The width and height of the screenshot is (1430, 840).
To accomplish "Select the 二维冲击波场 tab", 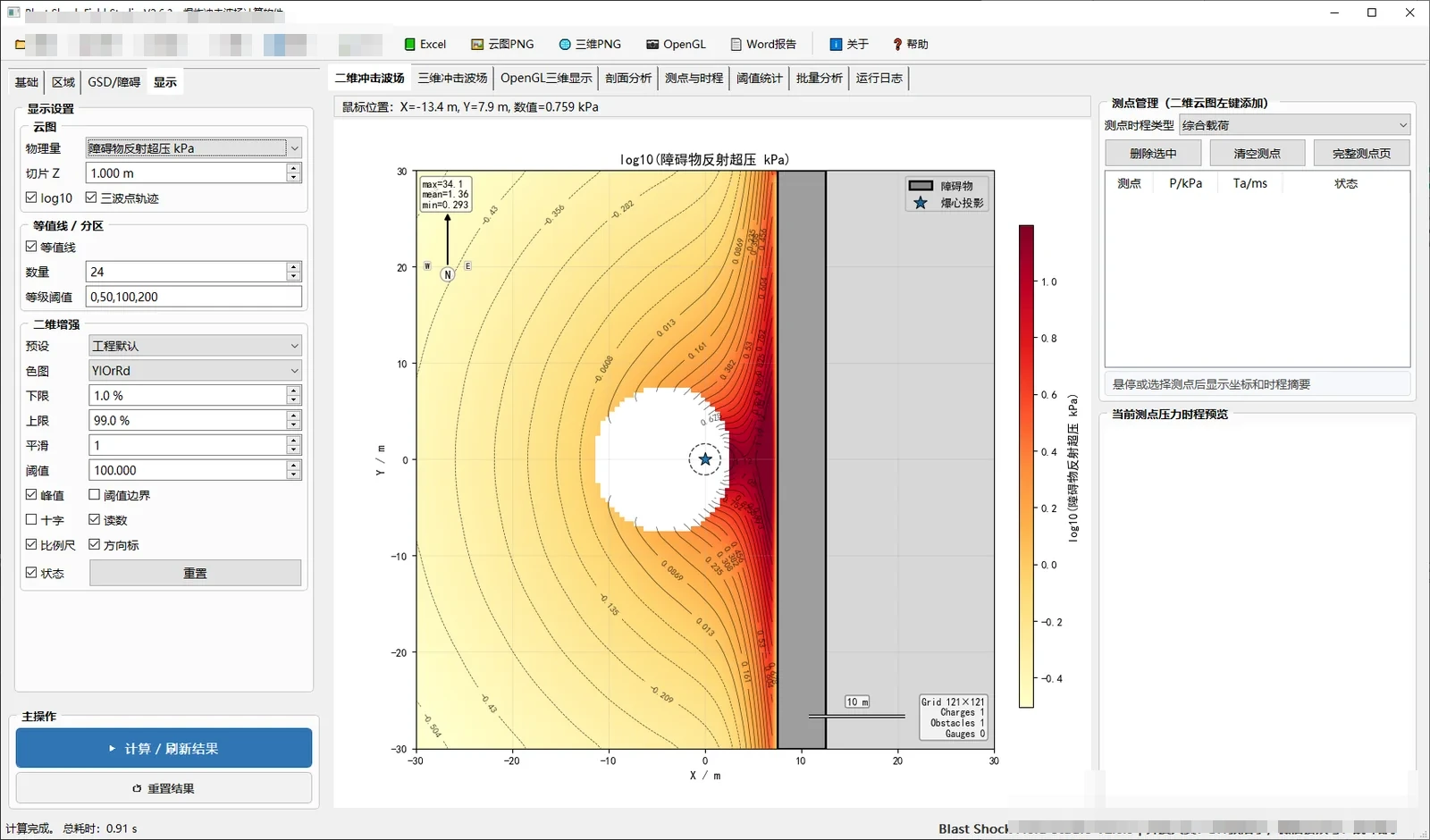I will [x=370, y=79].
